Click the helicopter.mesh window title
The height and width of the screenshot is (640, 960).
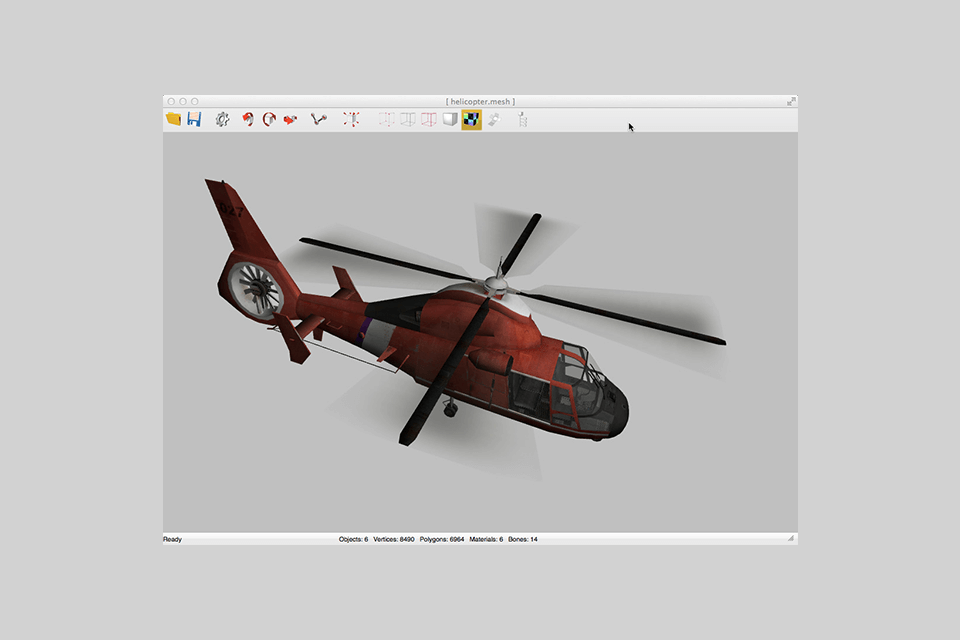click(480, 101)
